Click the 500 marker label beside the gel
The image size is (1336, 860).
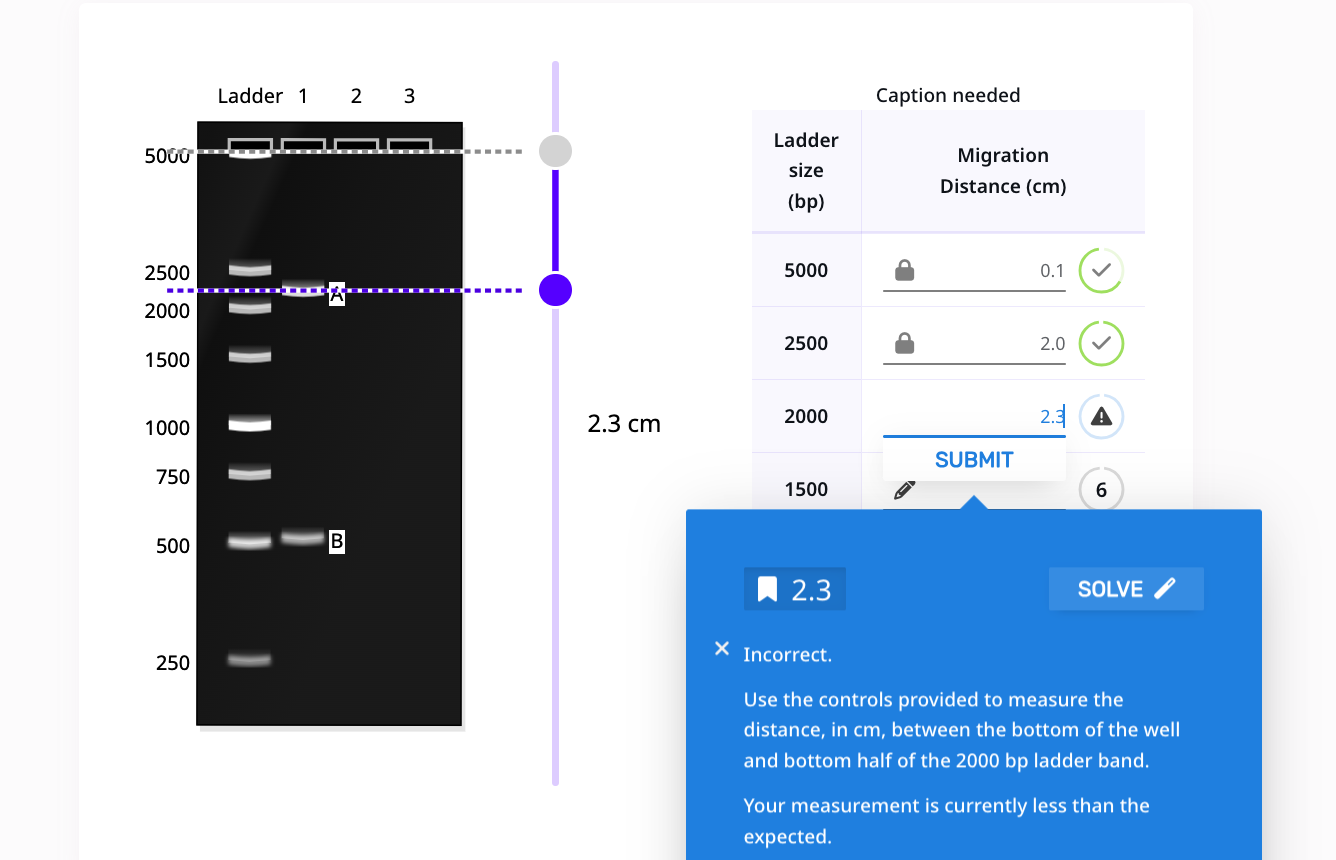(x=173, y=546)
